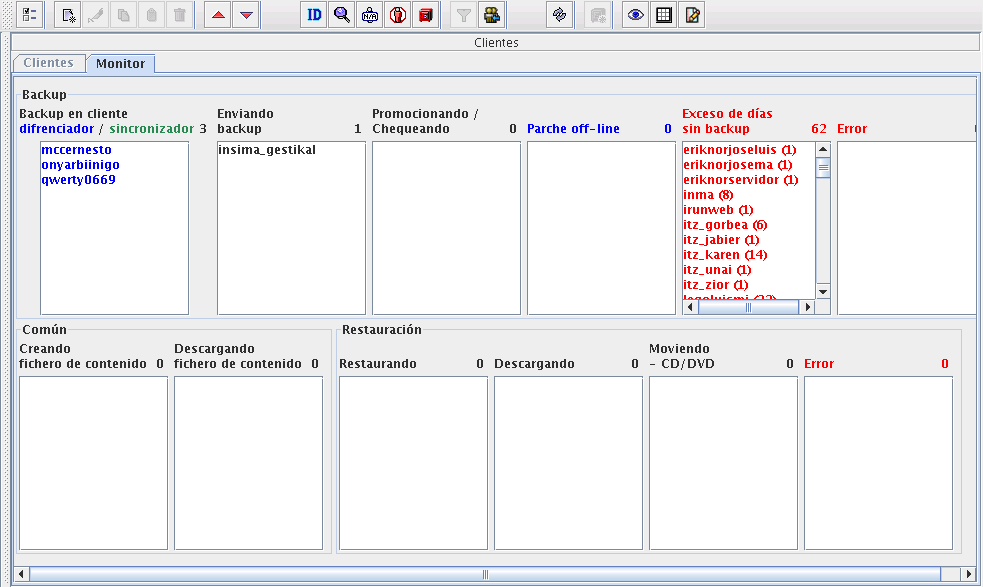Viewport: 983px width, 587px height.
Task: Click left arrow of bottom window scrollbar
Action: tap(21, 574)
